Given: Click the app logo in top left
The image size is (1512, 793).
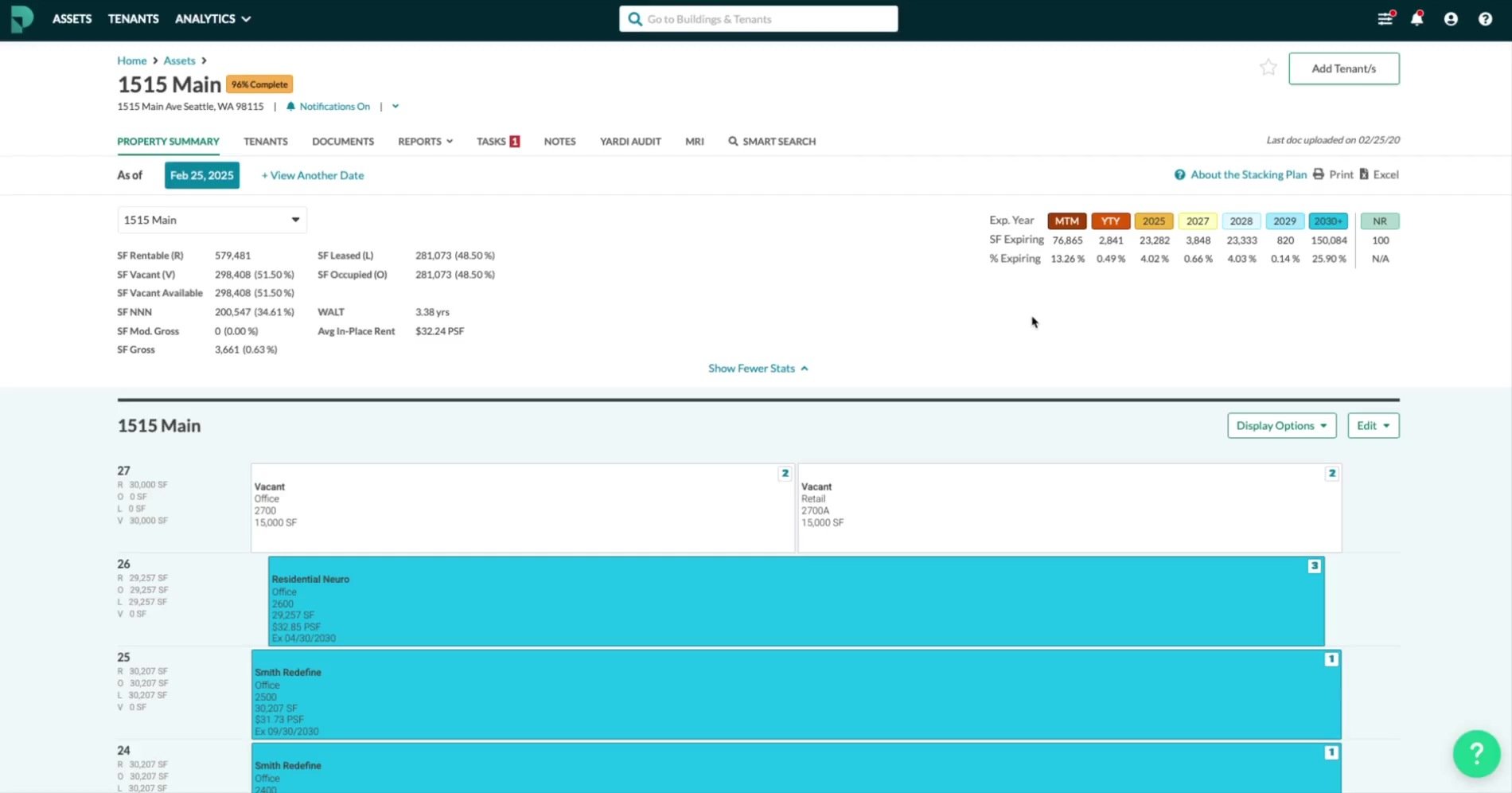Looking at the screenshot, I should [22, 18].
